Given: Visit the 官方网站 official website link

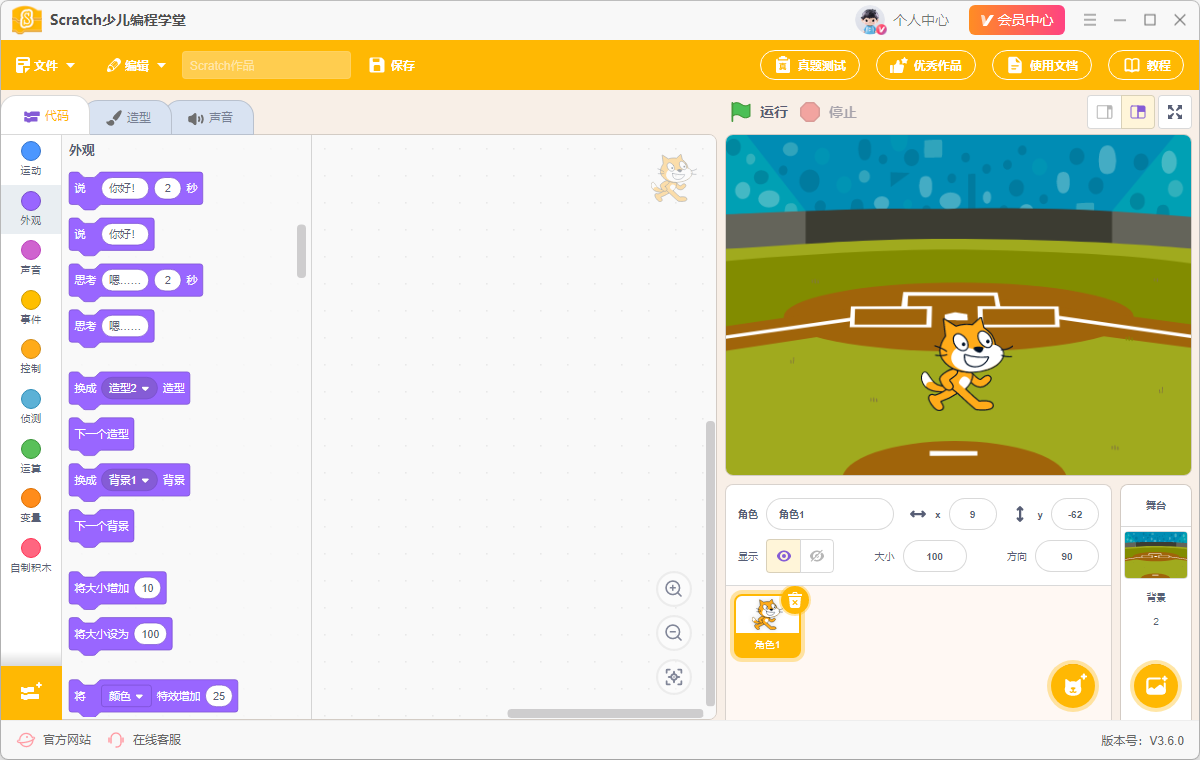Looking at the screenshot, I should pyautogui.click(x=55, y=740).
